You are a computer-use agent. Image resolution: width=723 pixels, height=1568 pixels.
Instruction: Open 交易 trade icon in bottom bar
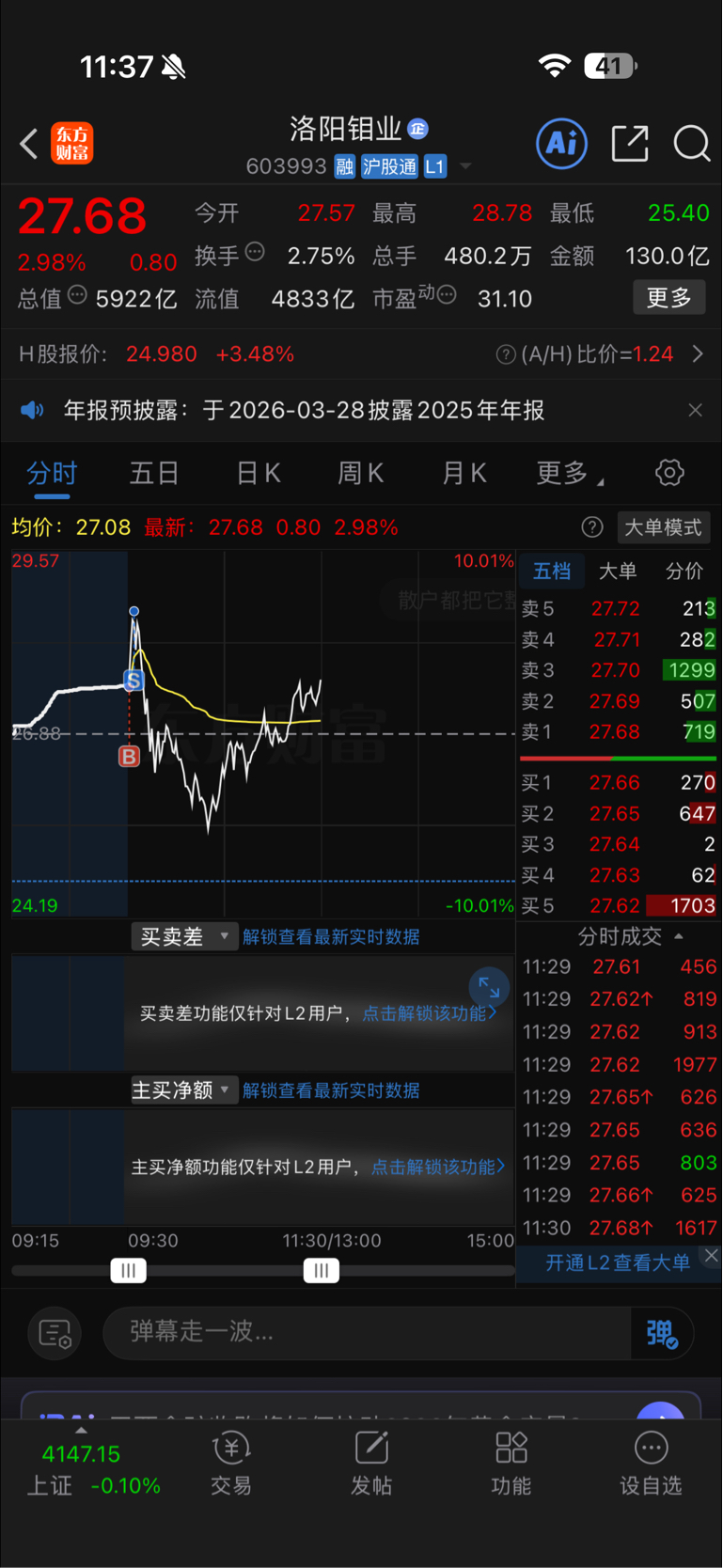pos(231,1463)
